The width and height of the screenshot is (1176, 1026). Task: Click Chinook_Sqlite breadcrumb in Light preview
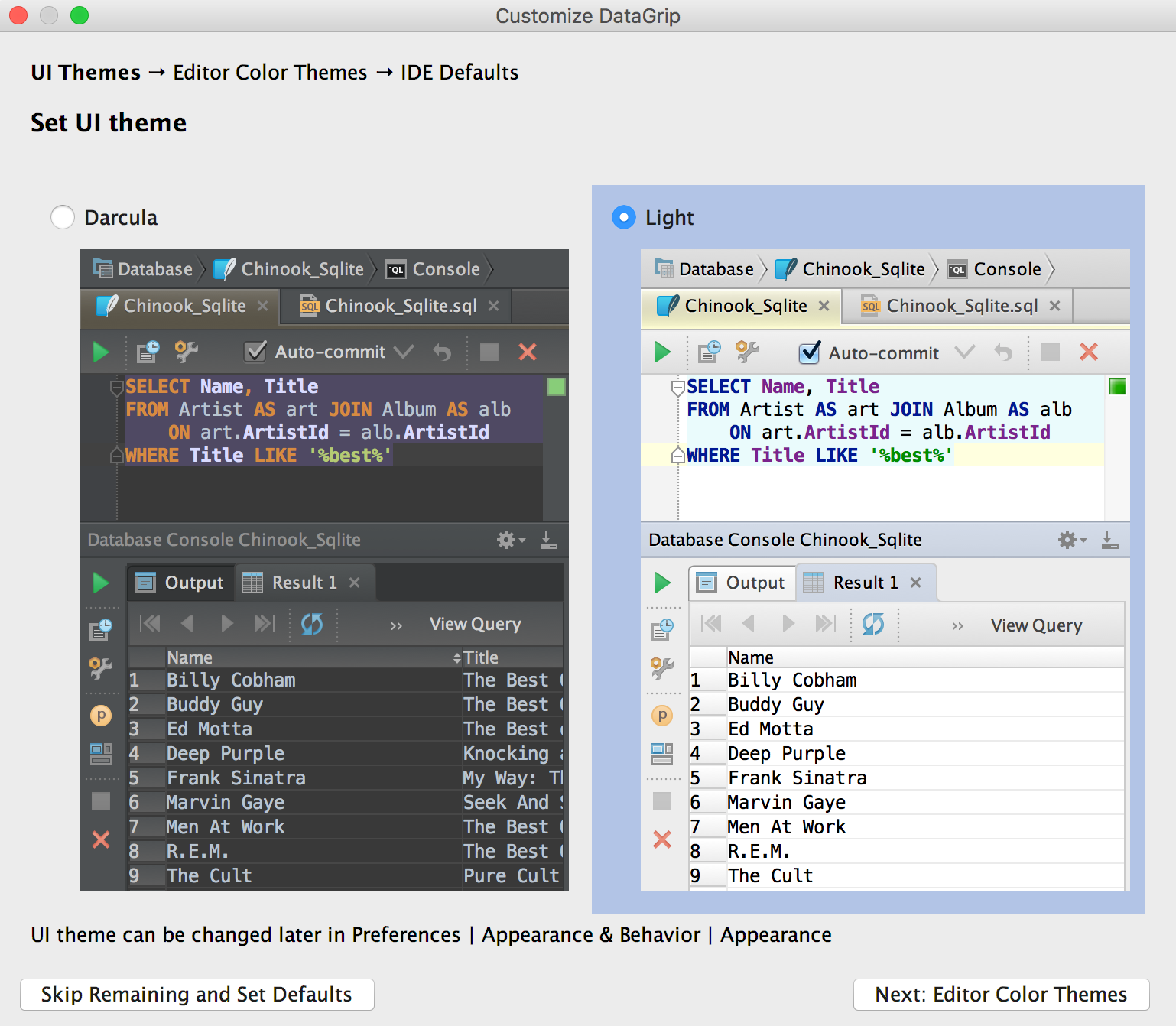850,269
